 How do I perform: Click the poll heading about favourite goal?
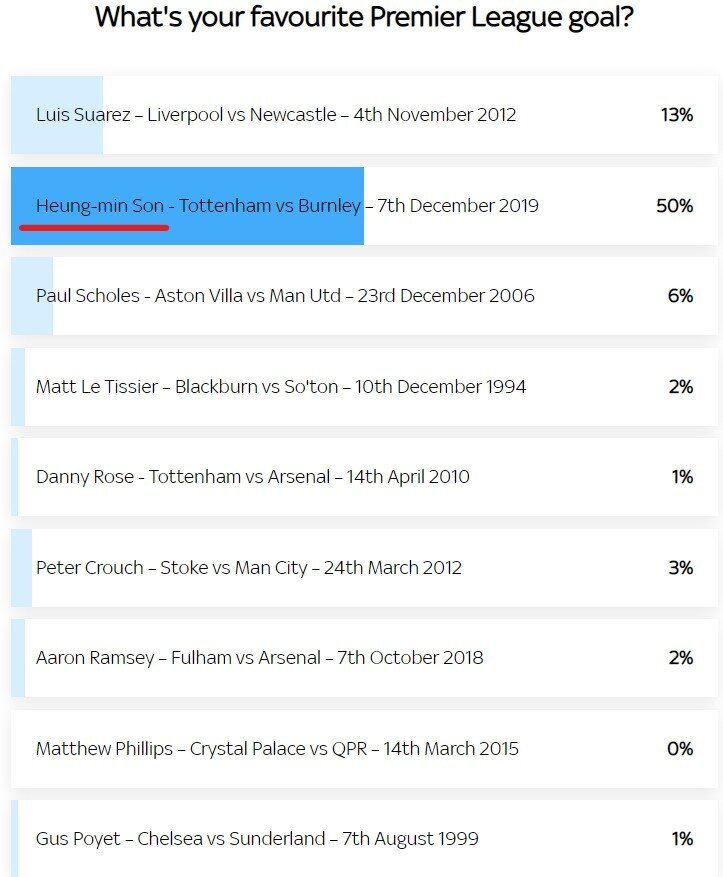(x=364, y=17)
